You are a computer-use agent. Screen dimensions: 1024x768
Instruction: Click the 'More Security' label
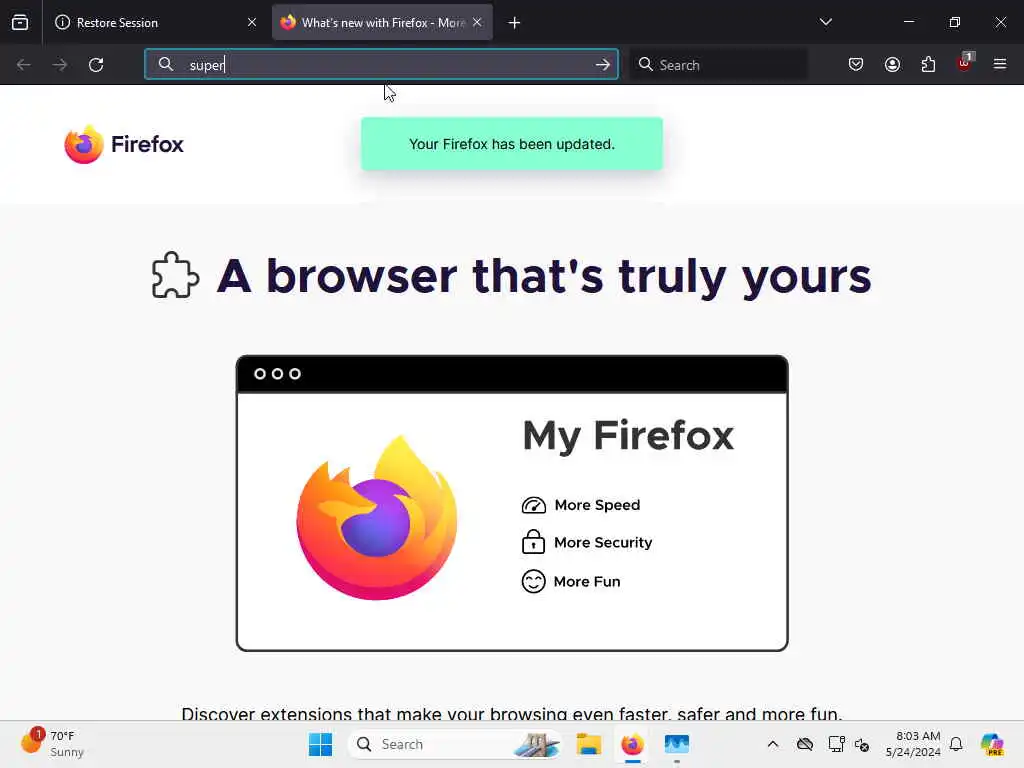603,543
